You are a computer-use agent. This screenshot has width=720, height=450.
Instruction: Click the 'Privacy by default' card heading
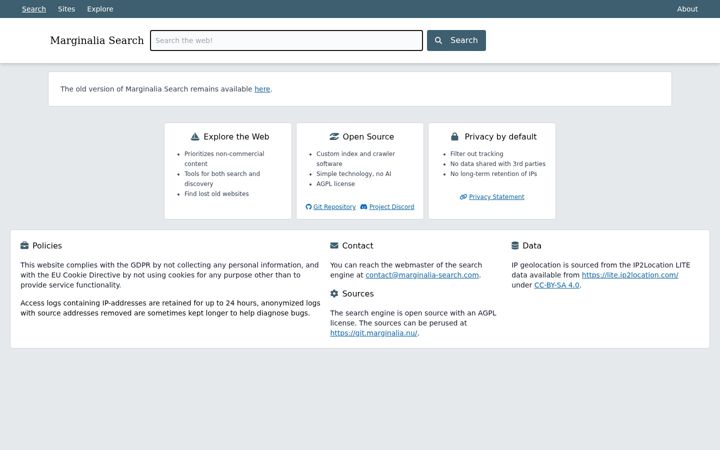(501, 137)
